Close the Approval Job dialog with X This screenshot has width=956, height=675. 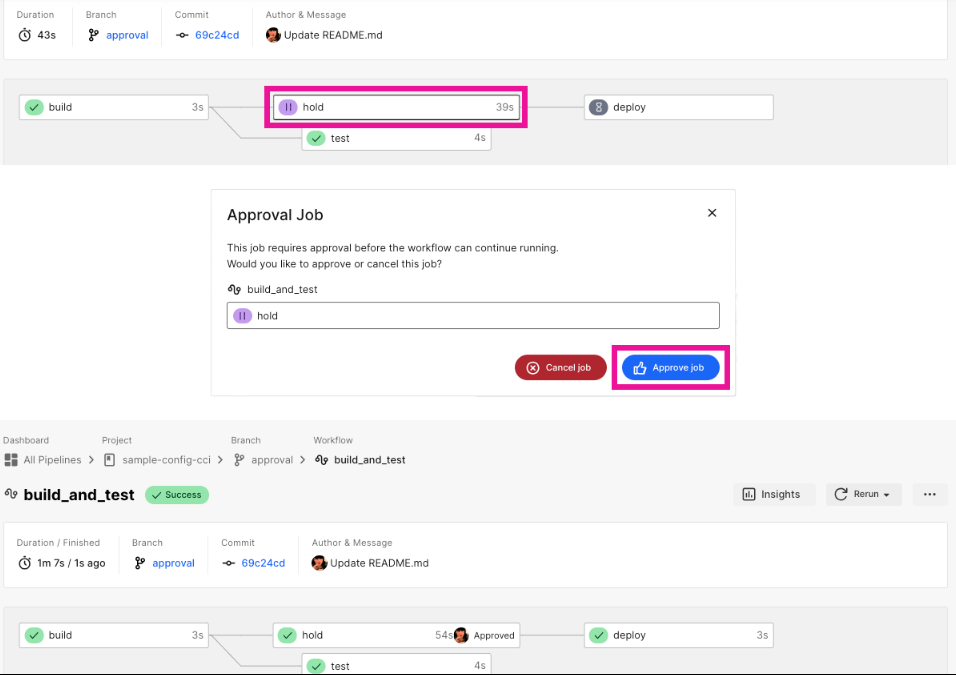(712, 213)
